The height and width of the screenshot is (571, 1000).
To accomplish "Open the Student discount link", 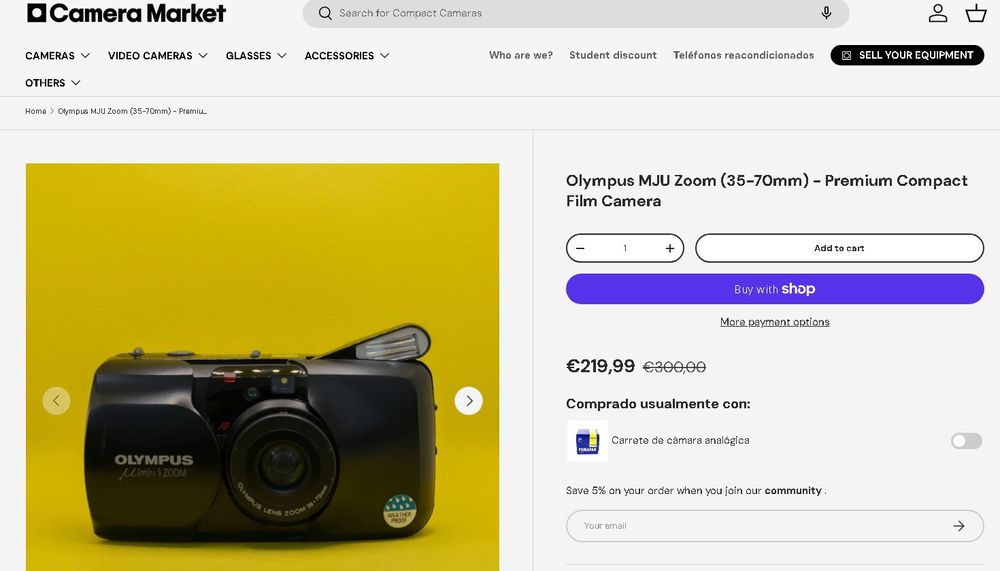I will click(613, 55).
